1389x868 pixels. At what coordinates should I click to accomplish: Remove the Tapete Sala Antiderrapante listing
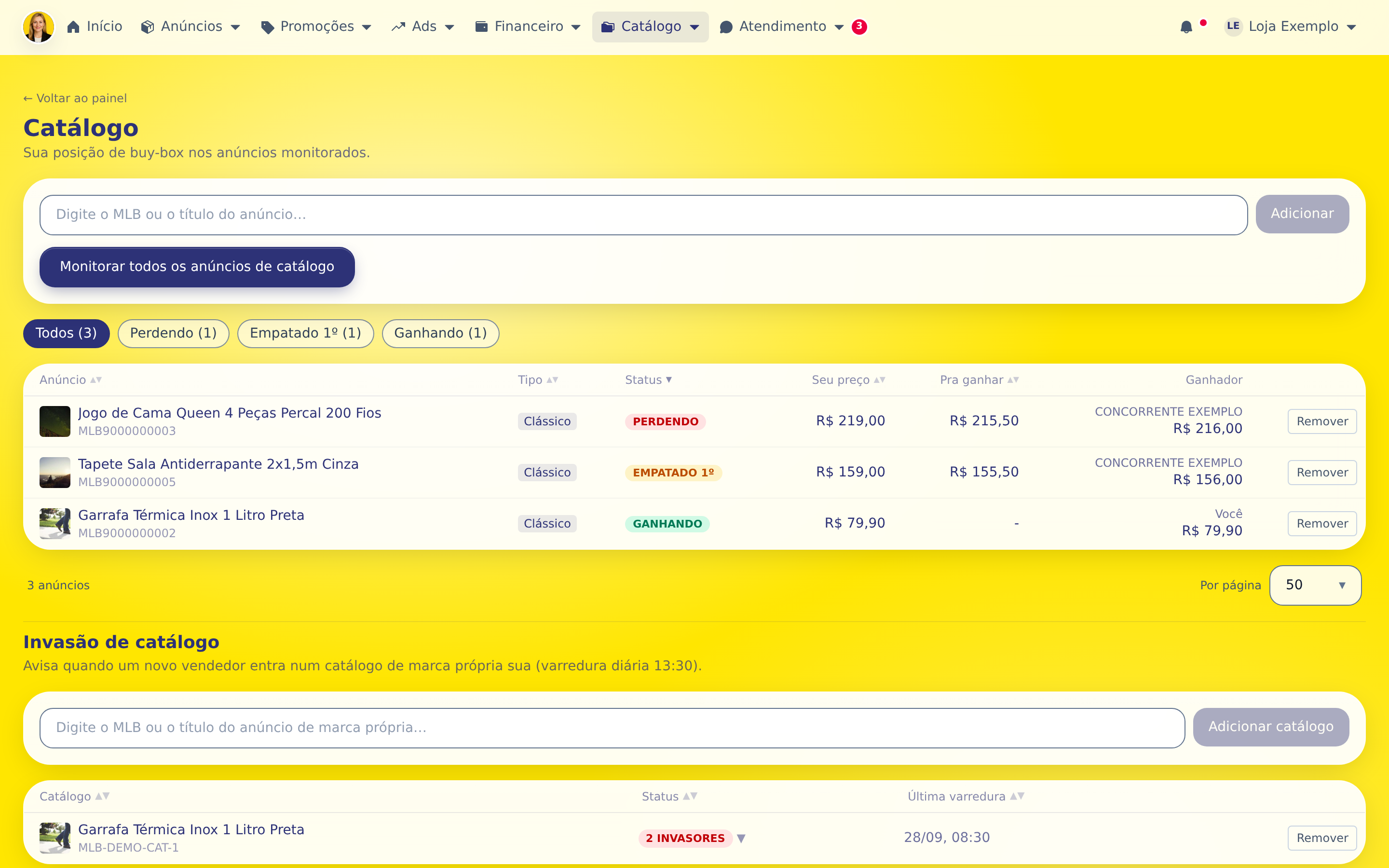point(1322,473)
